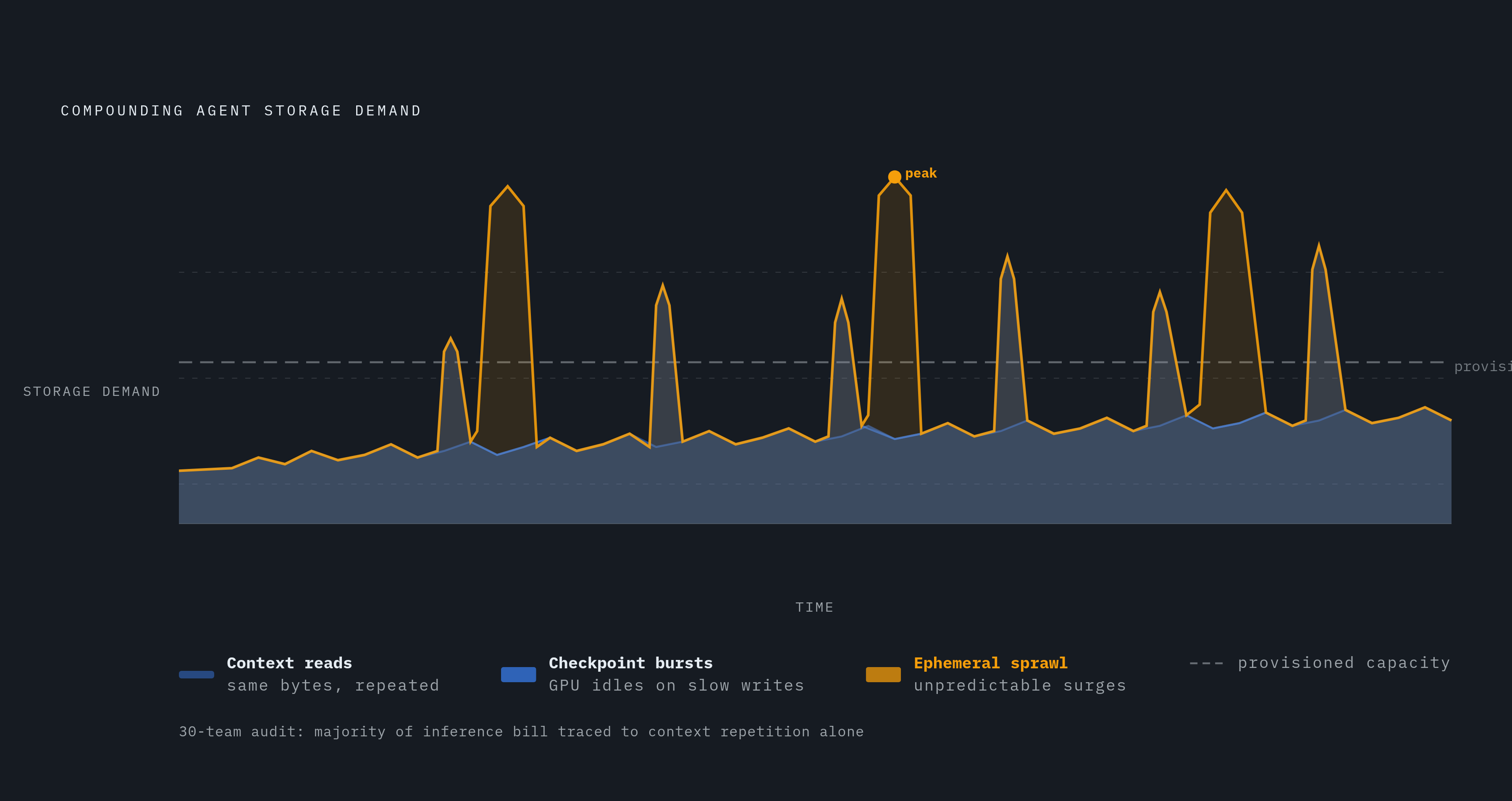Viewport: 1512px width, 801px height.
Task: Click 'same bytes, repeated' subtitle
Action: coord(333,686)
